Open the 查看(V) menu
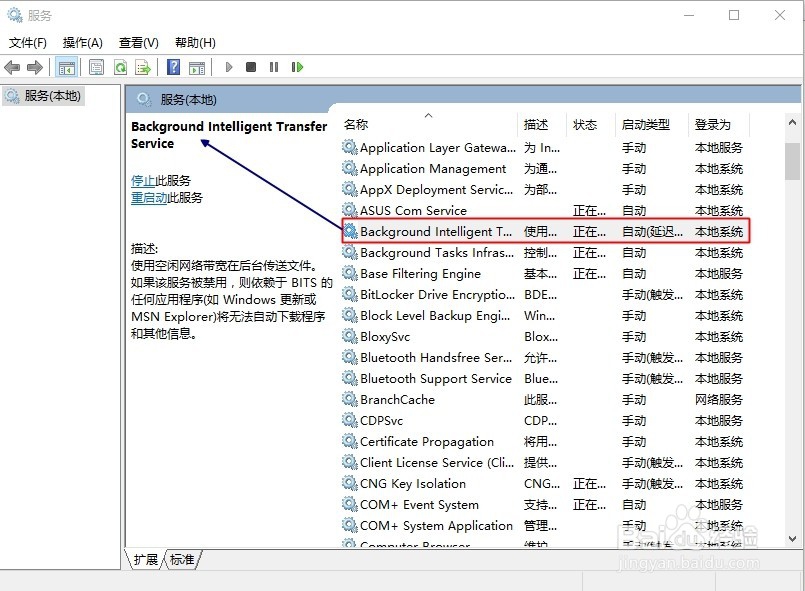This screenshot has width=805, height=591. point(139,43)
